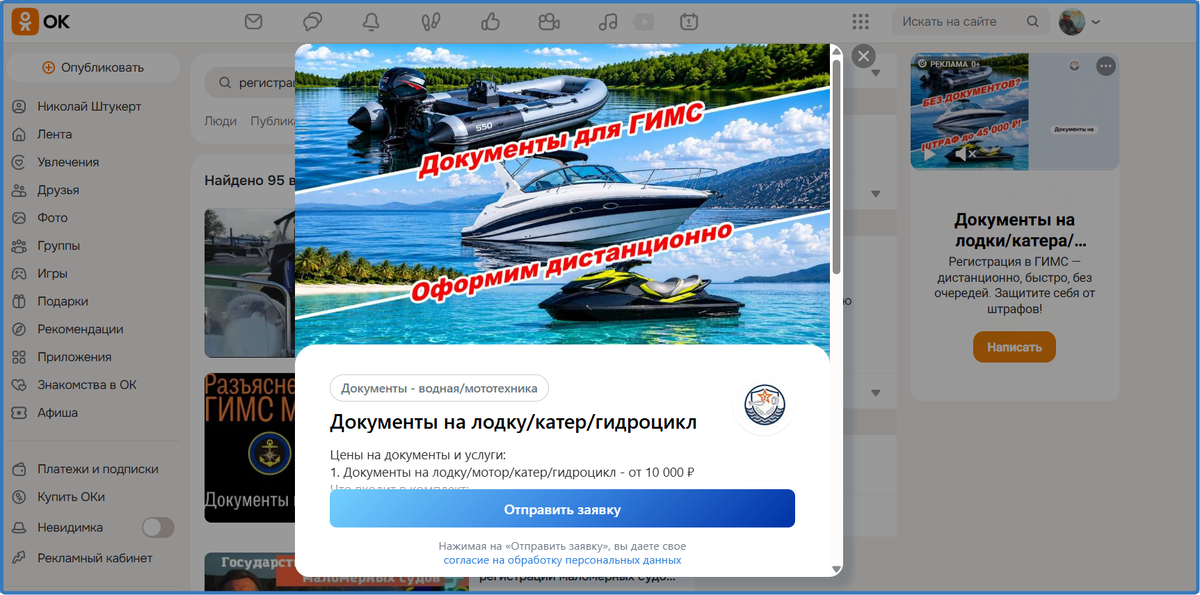This screenshot has height=595, width=1200.
Task: Click Документы - водная/мототехника tag
Action: click(439, 388)
